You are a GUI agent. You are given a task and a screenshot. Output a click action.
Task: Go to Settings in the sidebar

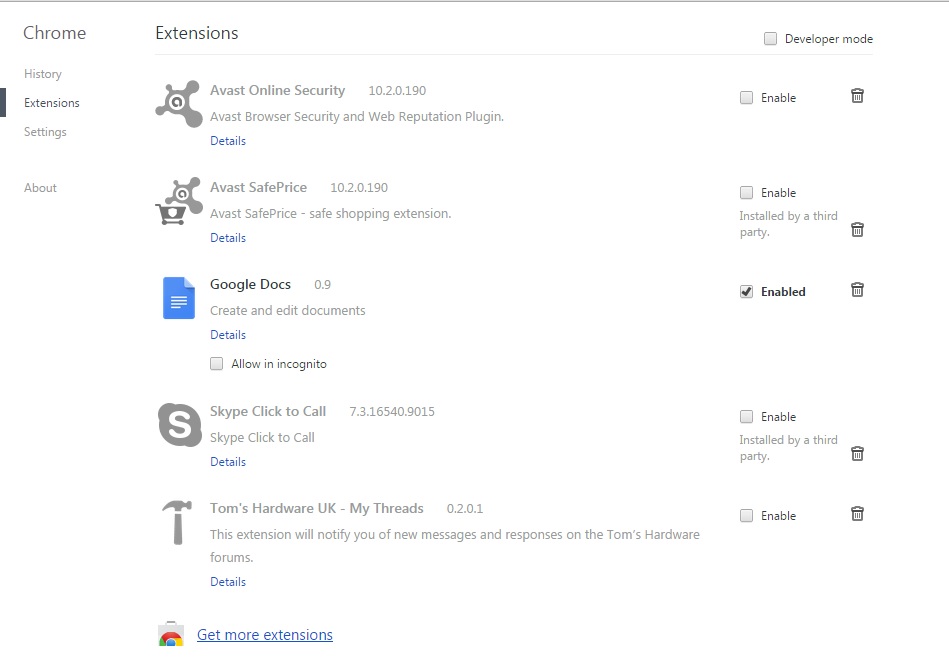(x=45, y=132)
